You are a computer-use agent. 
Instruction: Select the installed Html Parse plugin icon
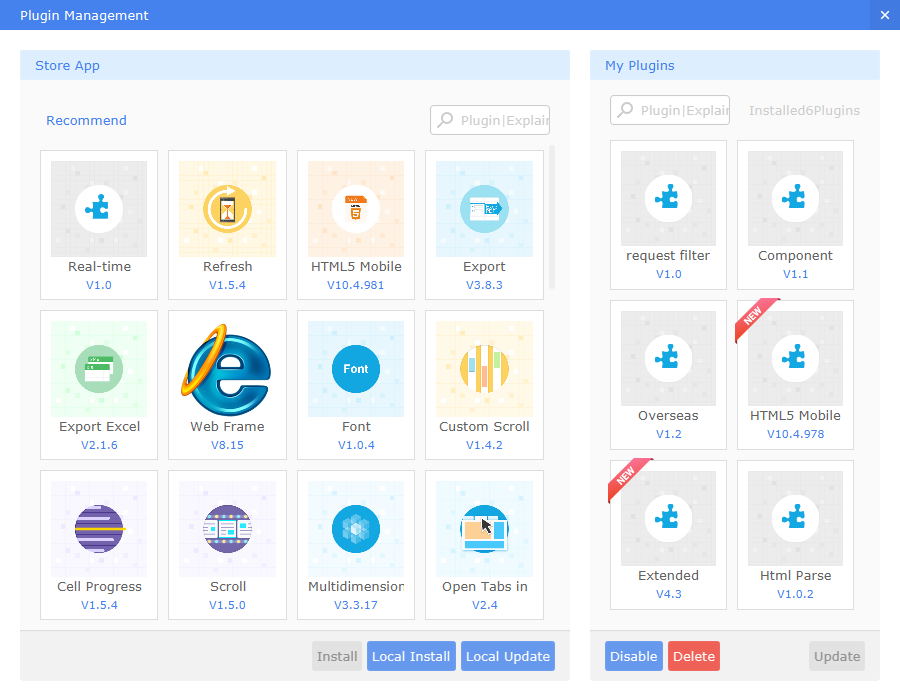795,519
